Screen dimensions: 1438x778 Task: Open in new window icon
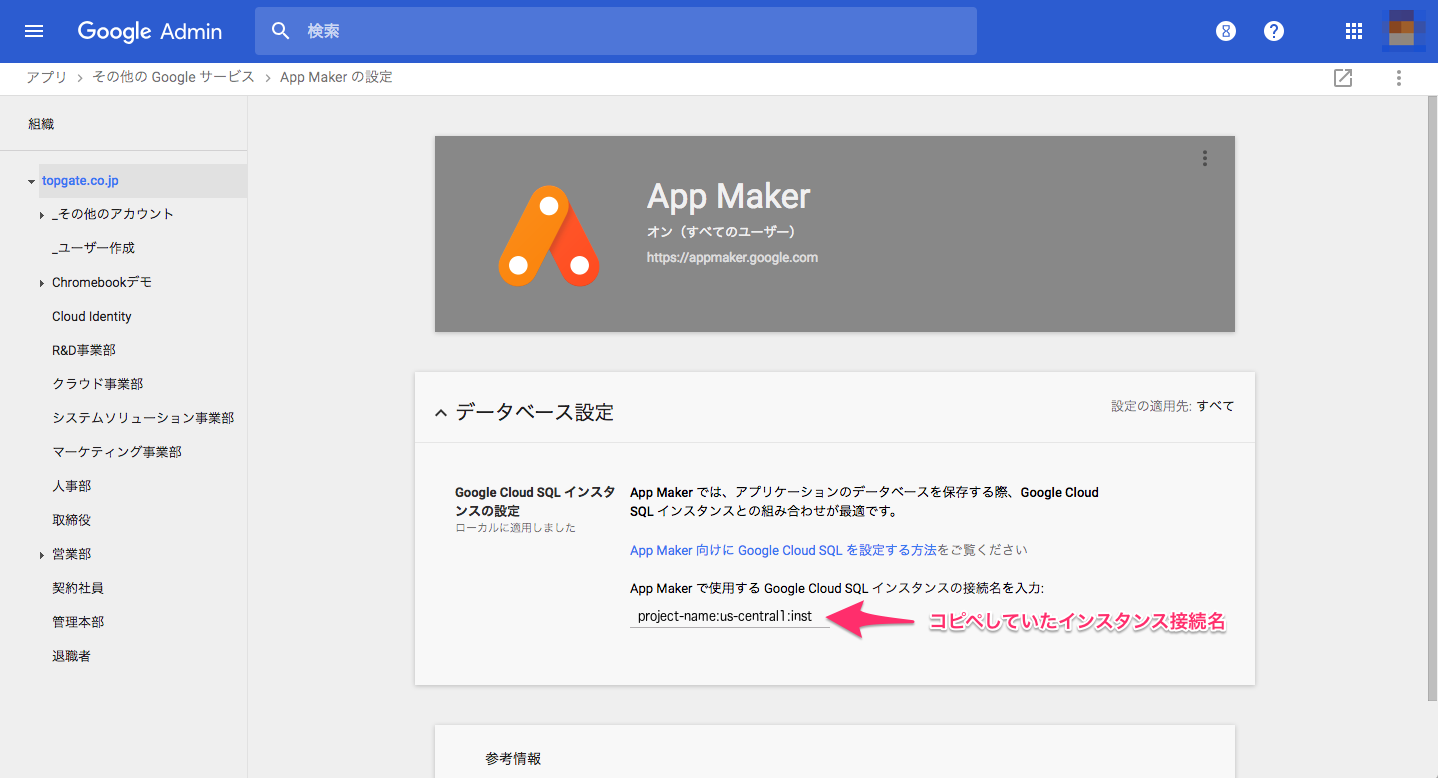1343,78
